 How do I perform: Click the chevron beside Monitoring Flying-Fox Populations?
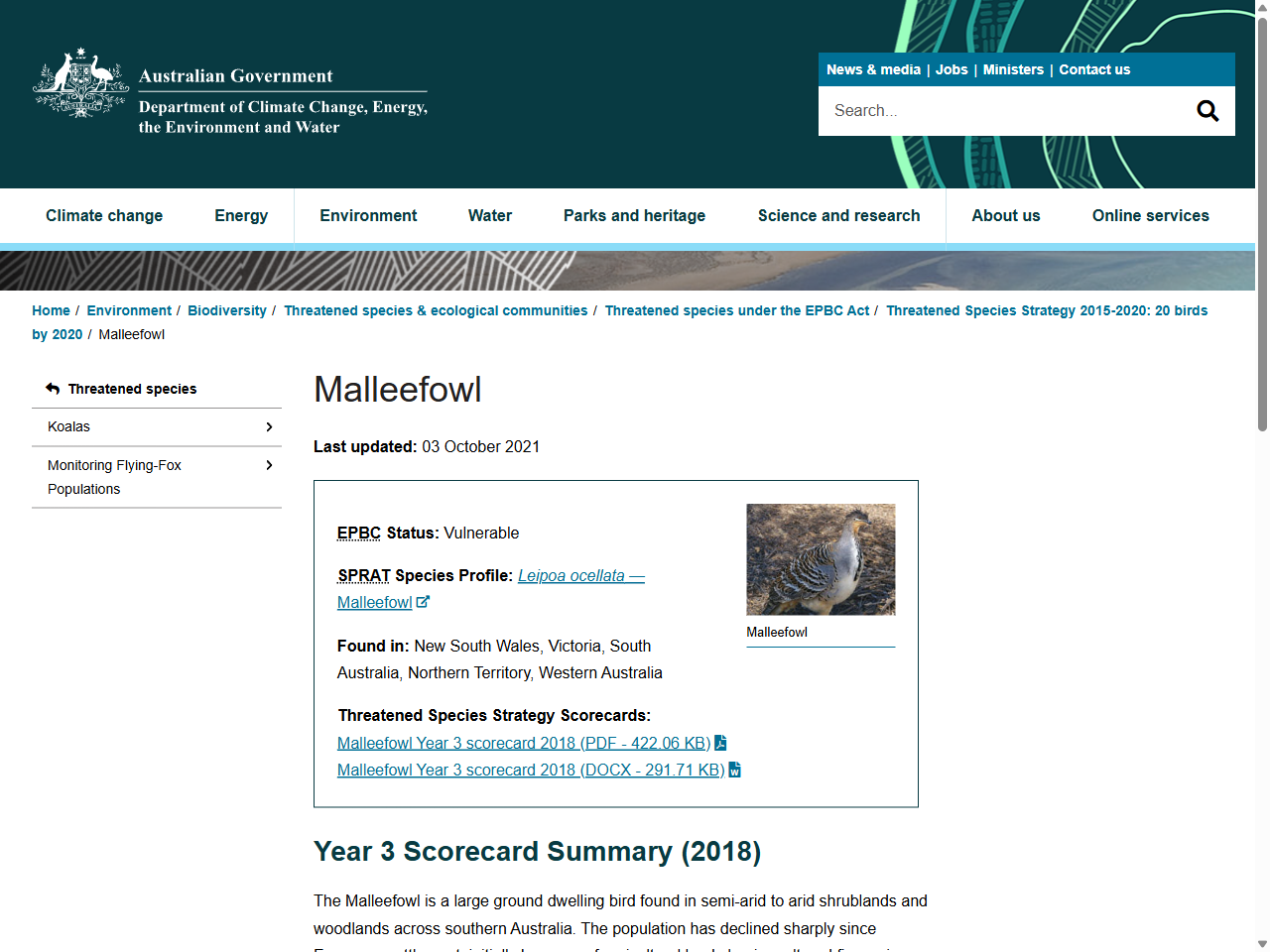coord(268,464)
